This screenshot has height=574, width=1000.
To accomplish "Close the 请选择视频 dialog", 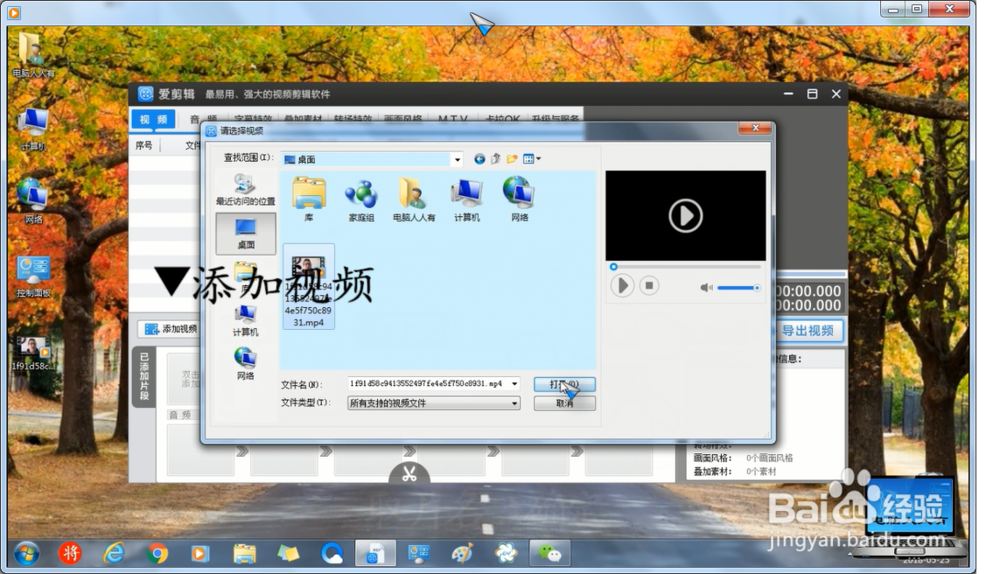I will (x=755, y=128).
